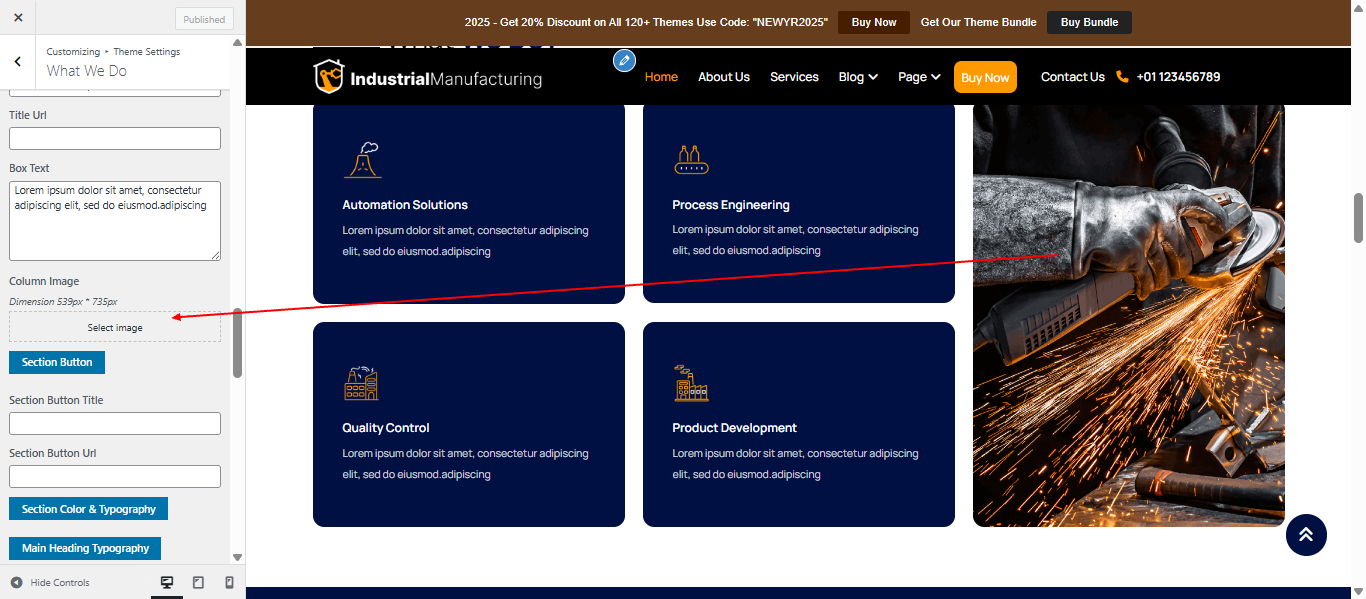Go back using the left chevron
The height and width of the screenshot is (599, 1366).
(x=18, y=61)
